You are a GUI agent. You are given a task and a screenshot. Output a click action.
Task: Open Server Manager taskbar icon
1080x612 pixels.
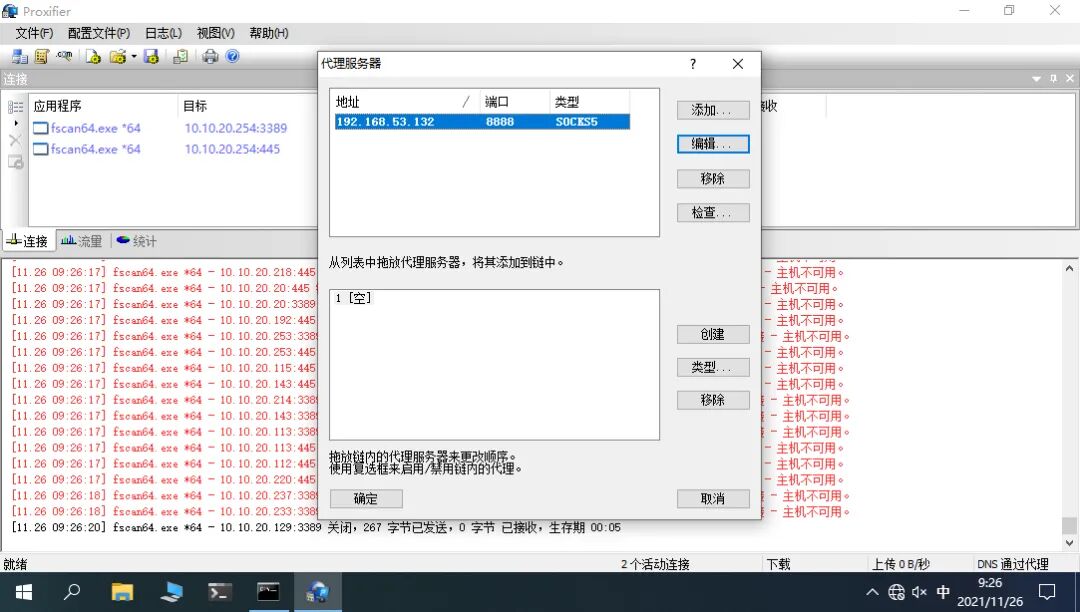(x=171, y=592)
